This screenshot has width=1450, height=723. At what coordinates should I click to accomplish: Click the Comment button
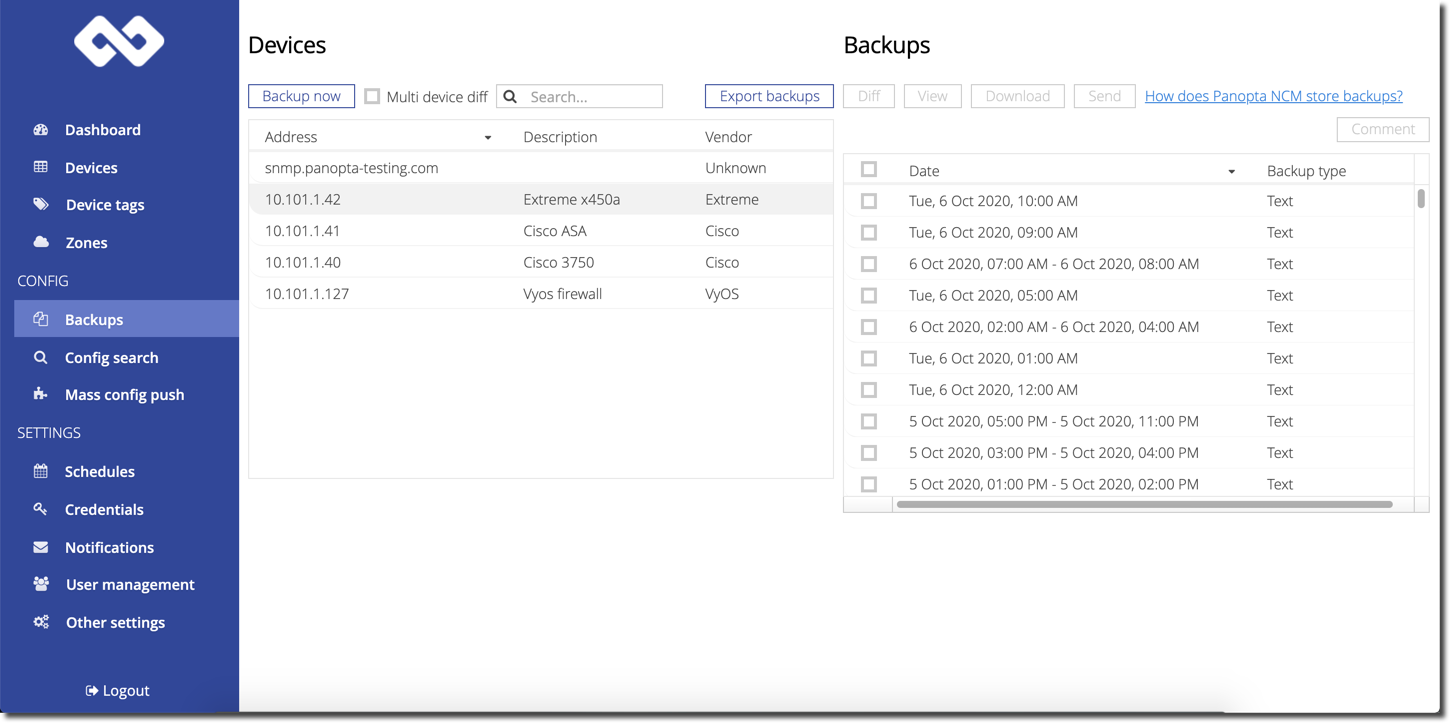(1383, 129)
